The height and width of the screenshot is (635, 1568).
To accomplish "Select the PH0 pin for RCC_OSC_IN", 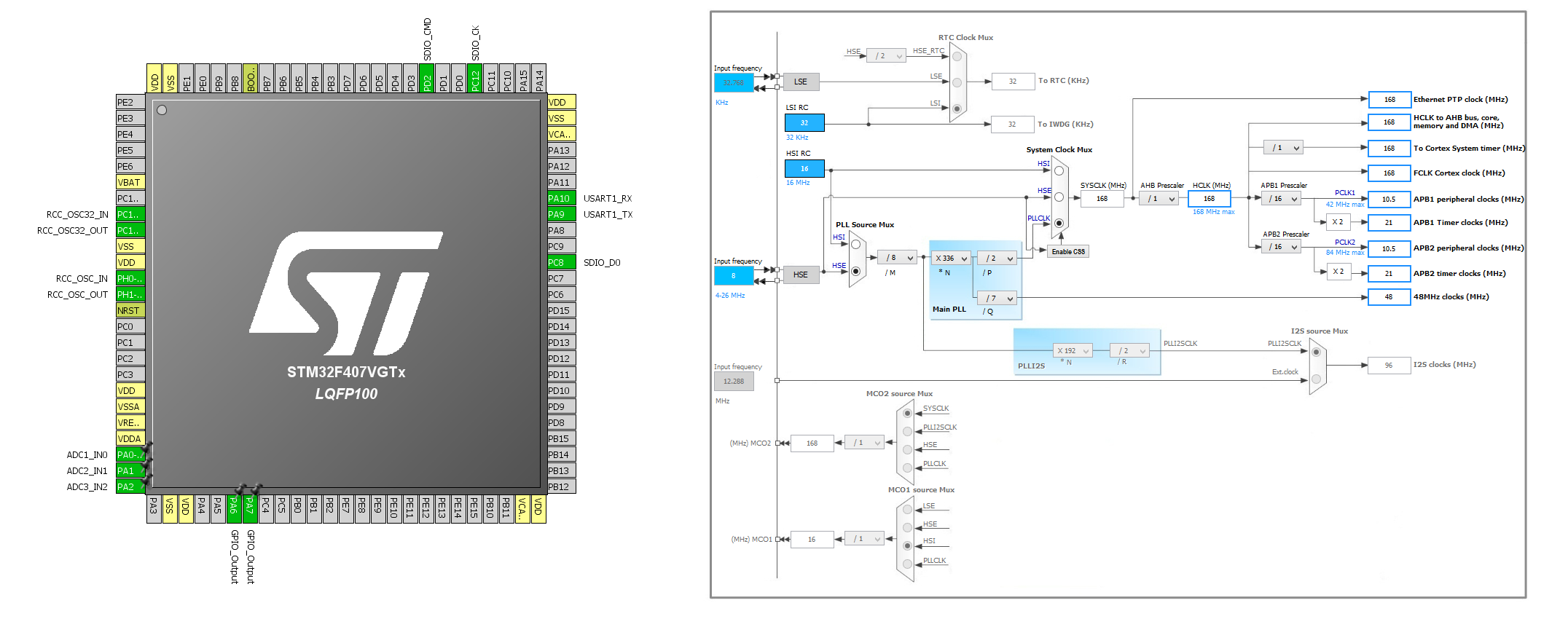I will tap(130, 278).
